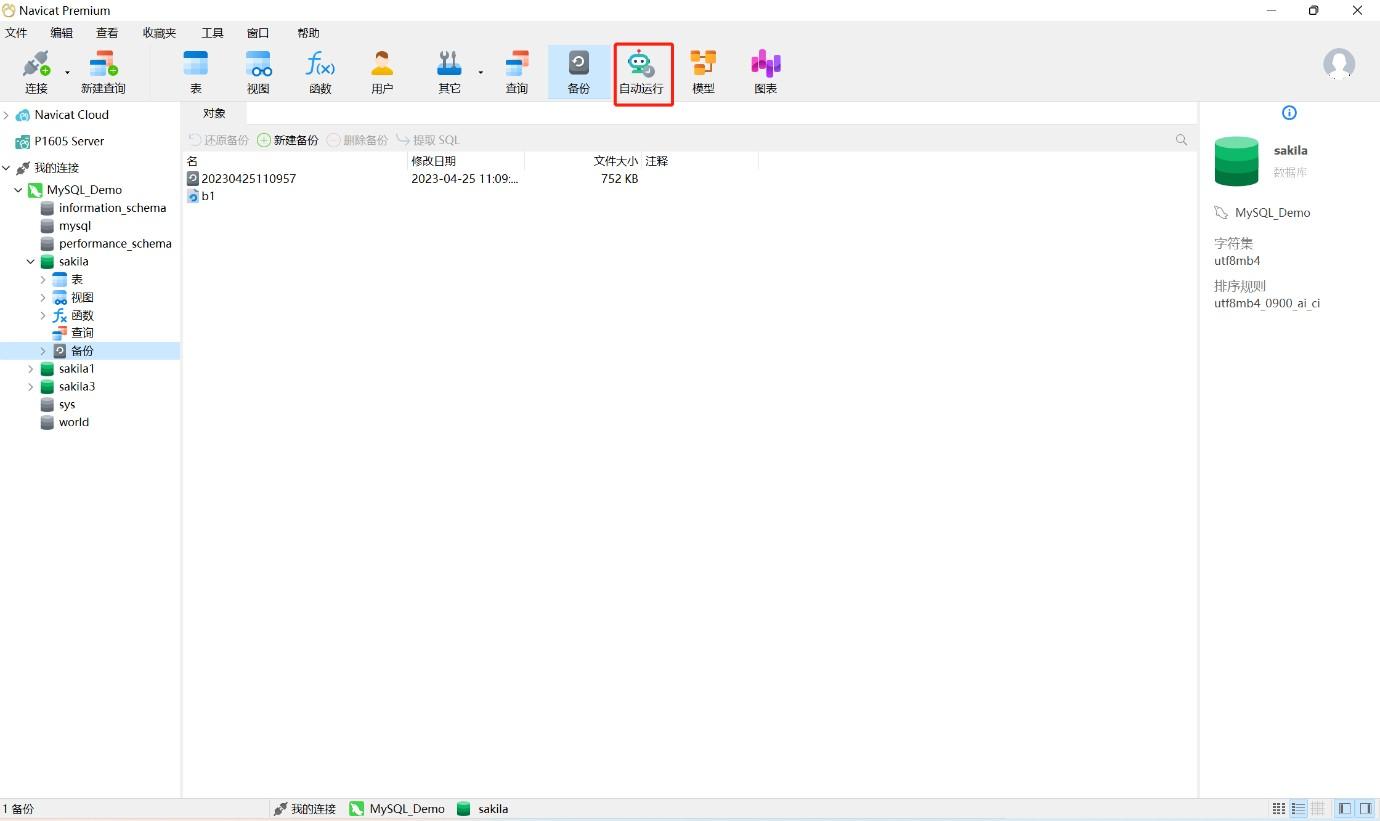The width and height of the screenshot is (1380, 821).
Task: Click the search magnifier in object pane
Action: tap(1181, 140)
